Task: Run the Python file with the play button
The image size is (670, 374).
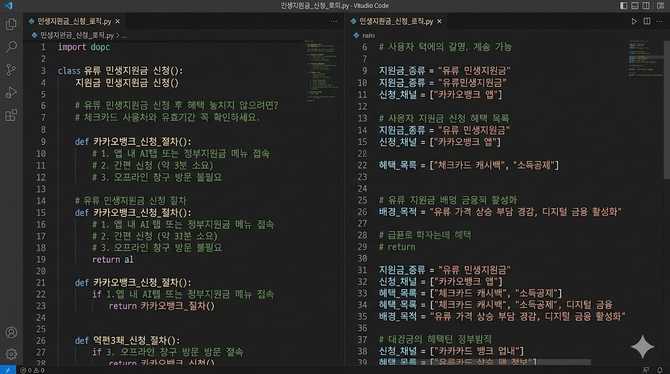Action: point(634,21)
